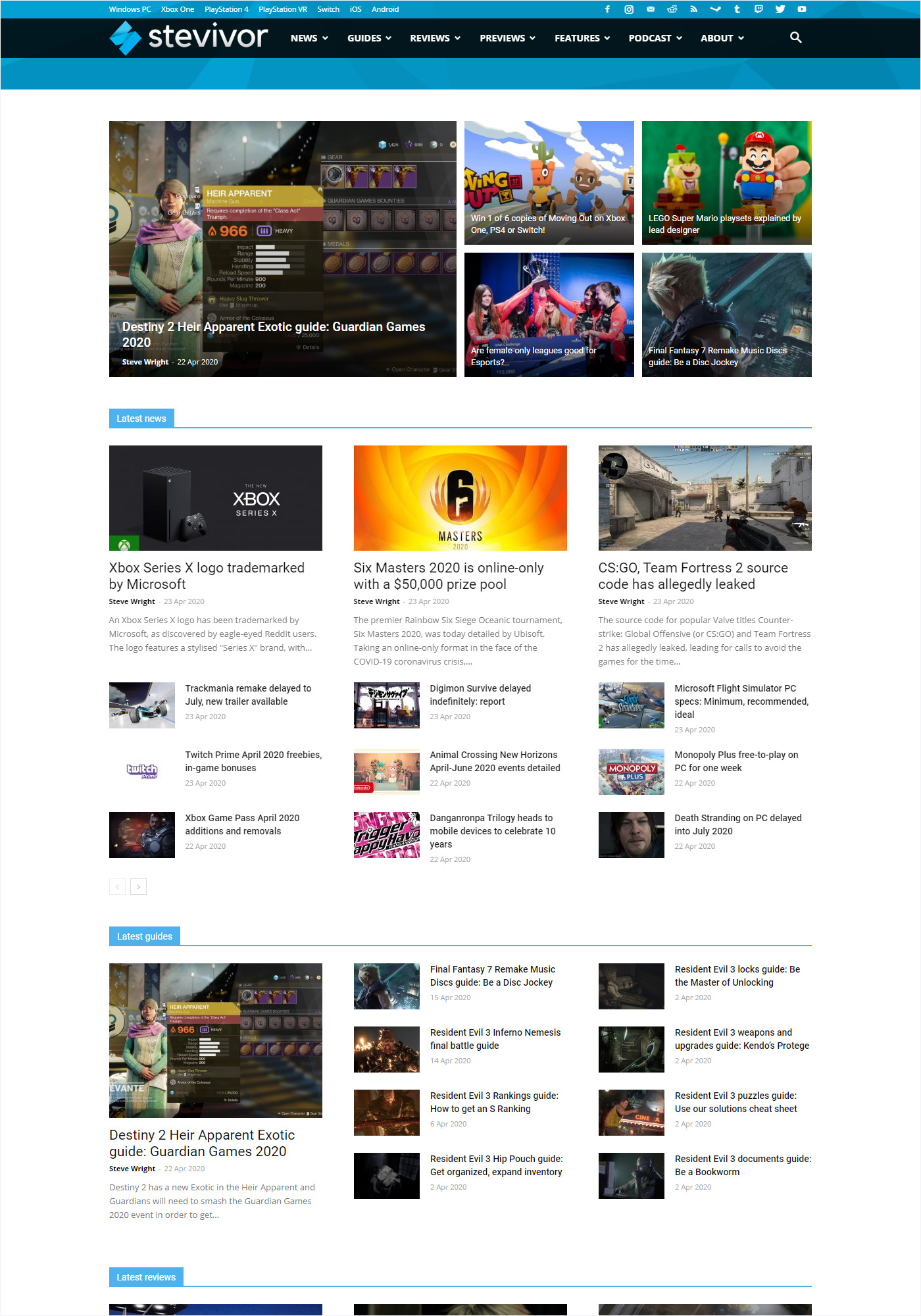Open featured Destiny 2 Heir Apparent headline
The height and width of the screenshot is (1316, 921).
274,334
